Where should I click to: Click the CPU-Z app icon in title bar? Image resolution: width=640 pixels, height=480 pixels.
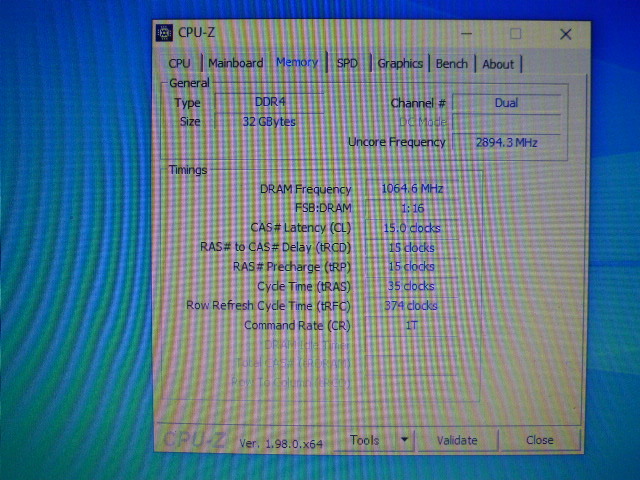point(164,33)
